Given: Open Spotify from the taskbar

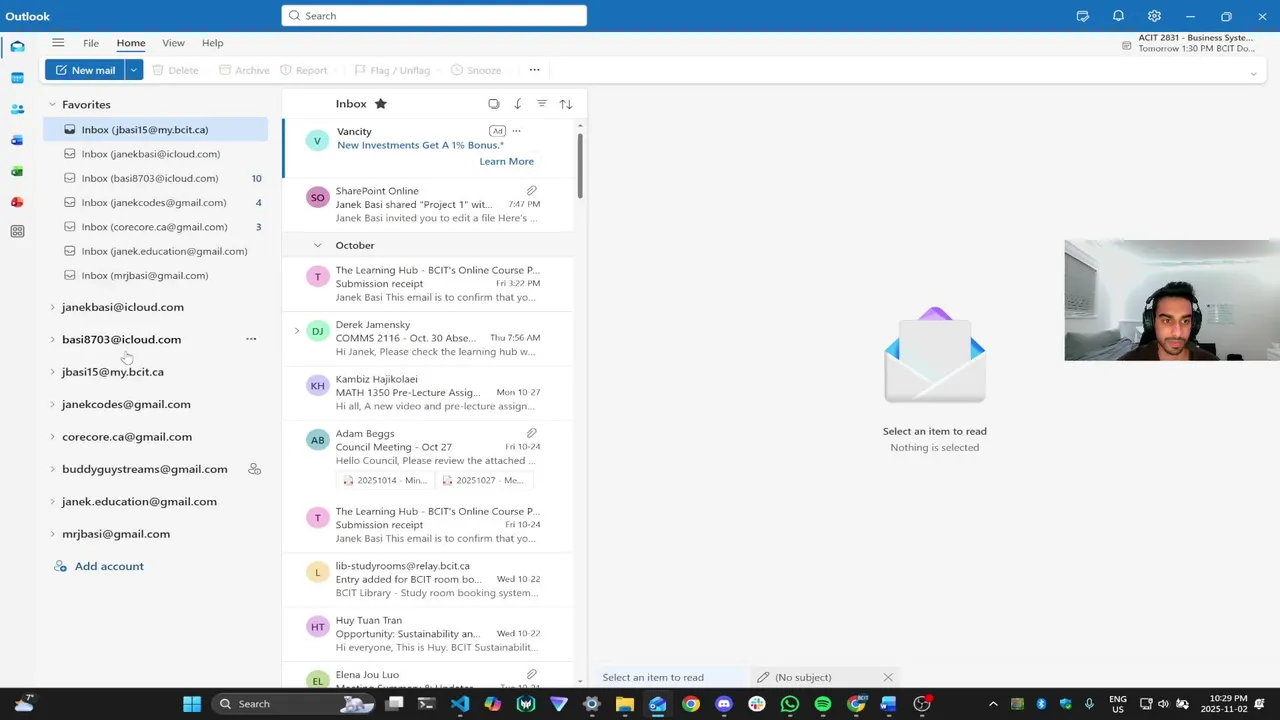Looking at the screenshot, I should pos(823,704).
